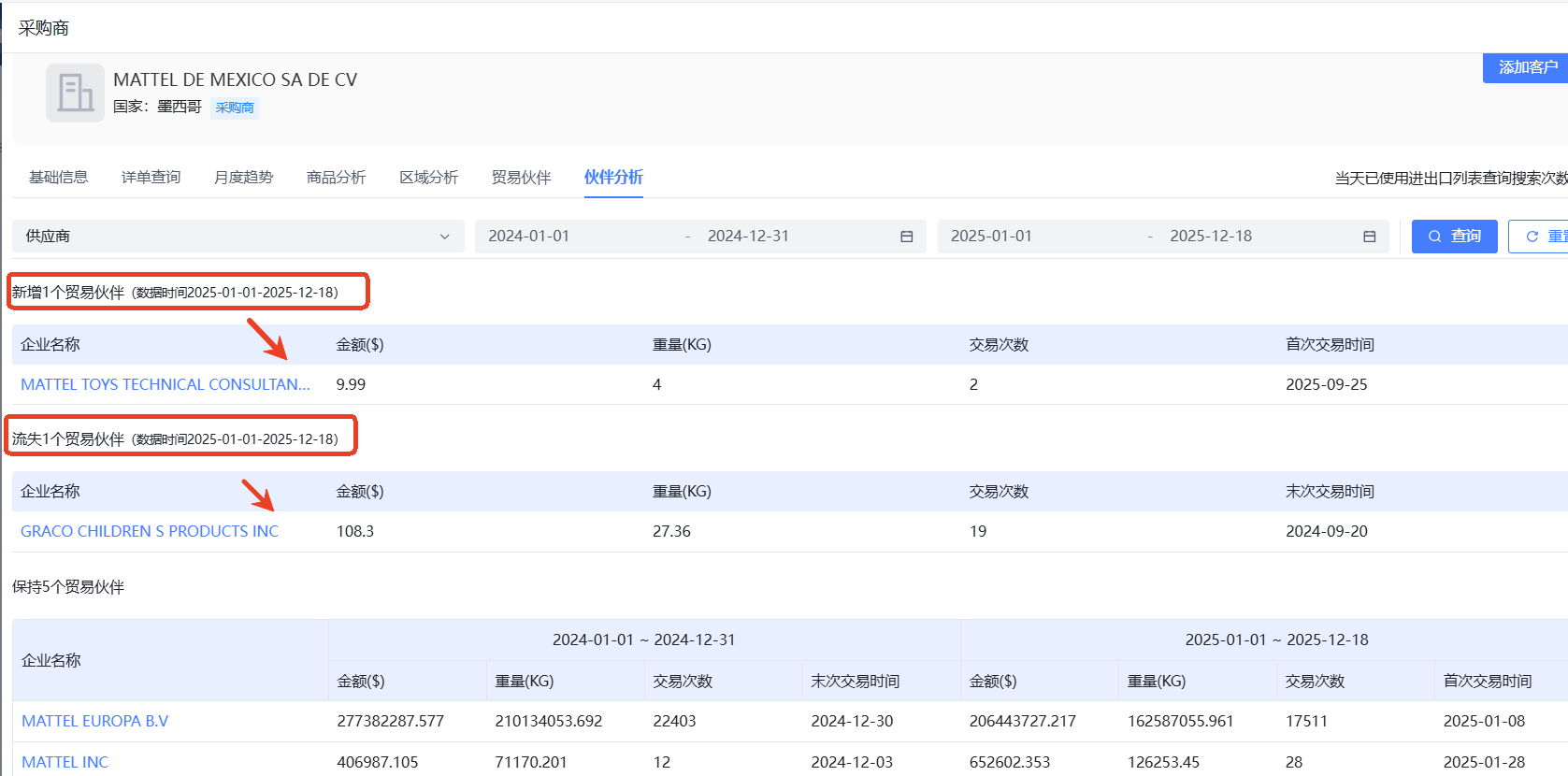Open MATTEL TOYS TECHNICAL CONSULTAN... link

(165, 384)
